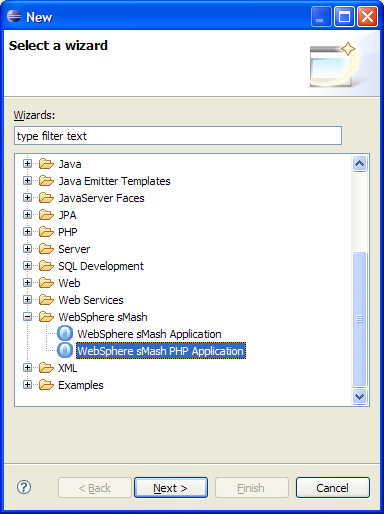This screenshot has width=384, height=514.
Task: Focus the type filter text field
Action: (x=178, y=136)
